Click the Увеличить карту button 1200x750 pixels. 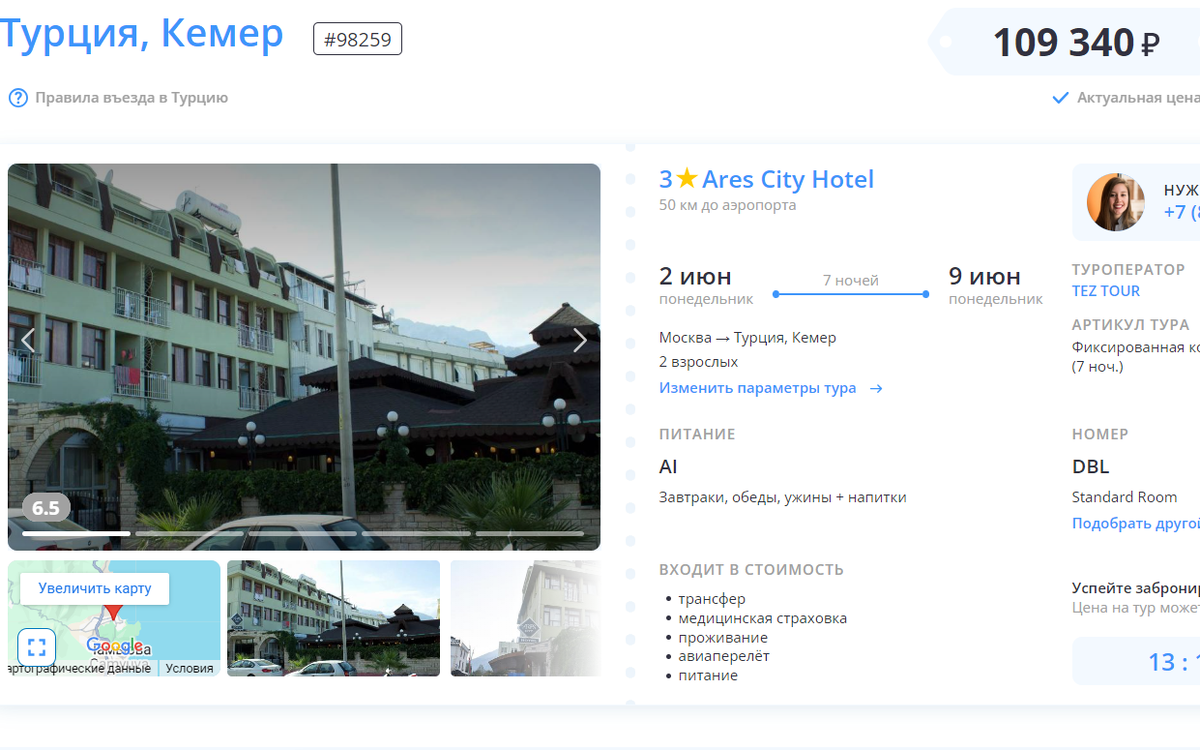tap(95, 588)
